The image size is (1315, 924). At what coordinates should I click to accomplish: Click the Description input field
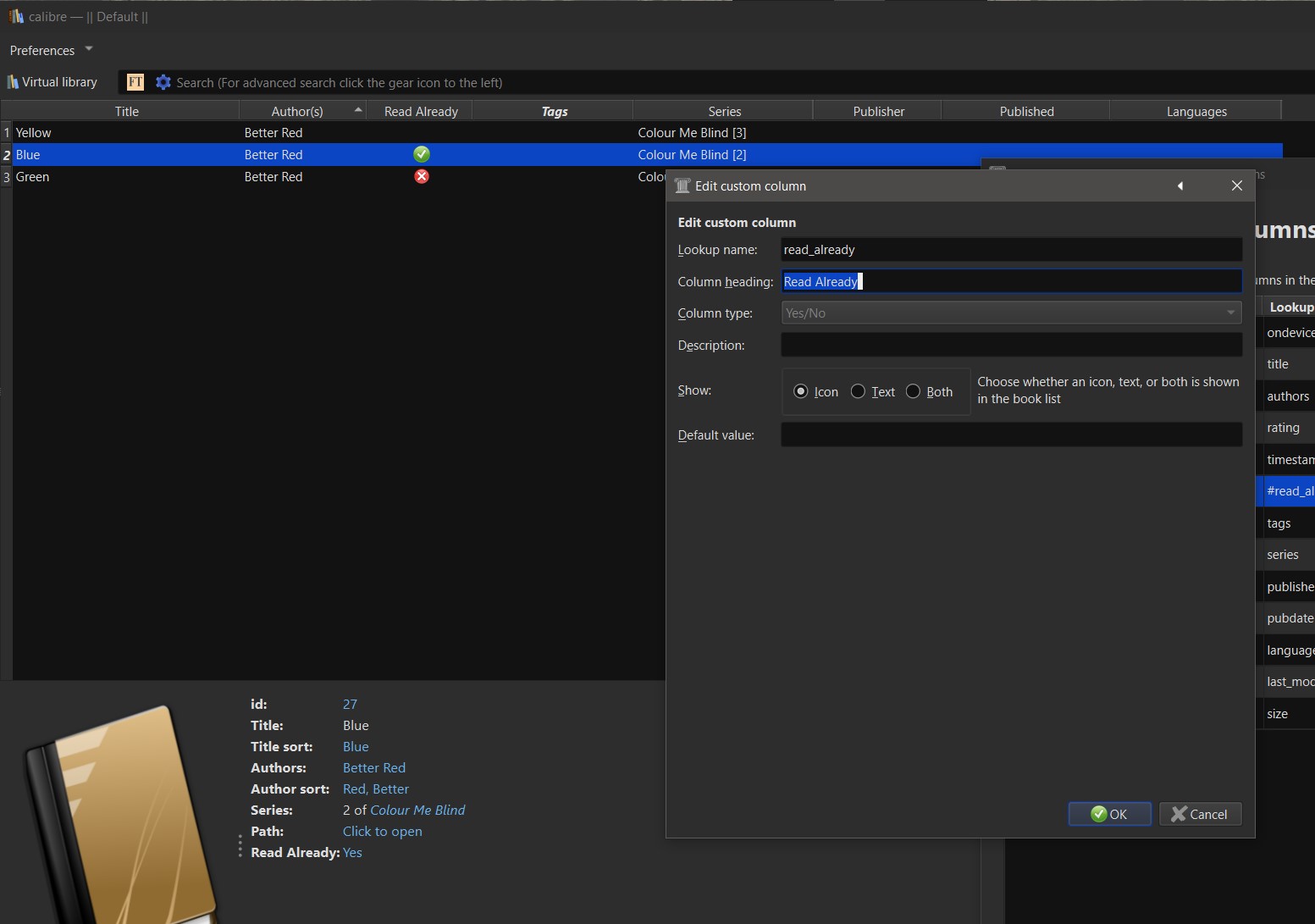1010,346
